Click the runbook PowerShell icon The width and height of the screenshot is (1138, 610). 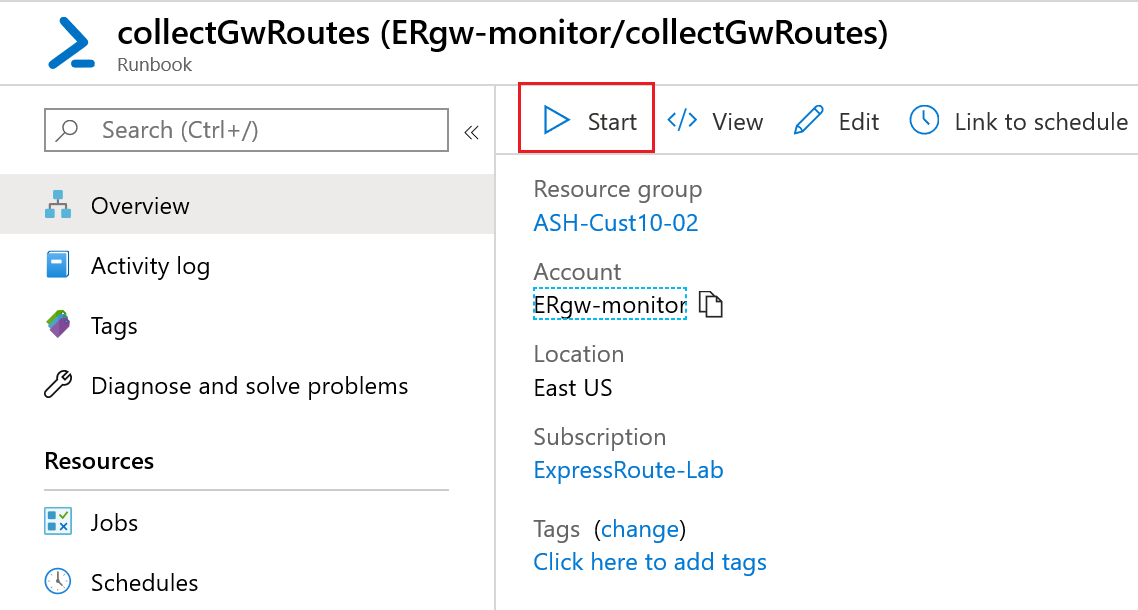click(71, 44)
